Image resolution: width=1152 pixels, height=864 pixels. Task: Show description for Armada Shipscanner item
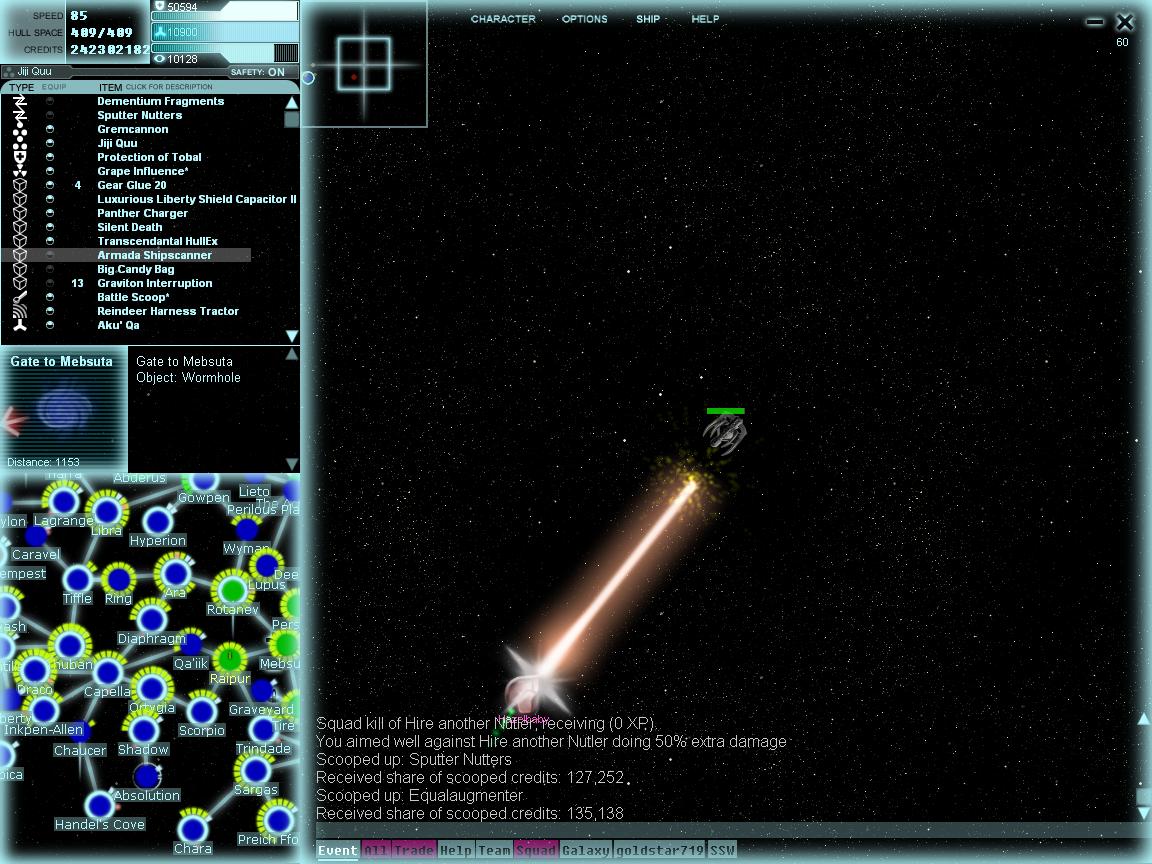pos(154,255)
